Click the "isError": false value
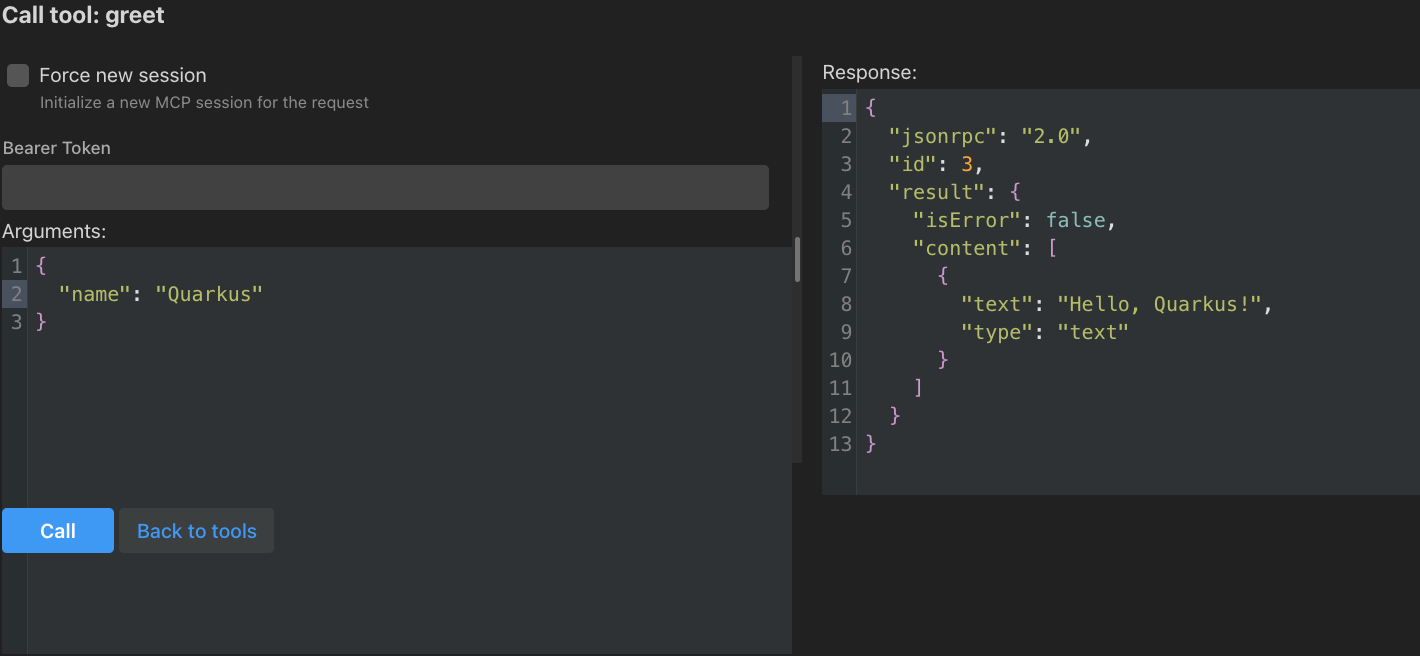Viewport: 1420px width, 656px height. (1000, 219)
